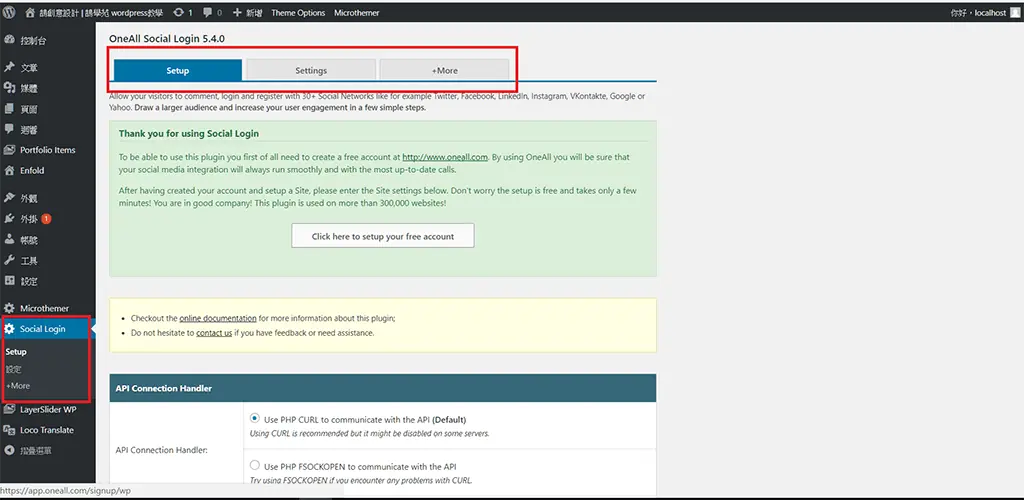Open 頁面 pages icon in sidebar
This screenshot has height=500, width=1024.
(9, 109)
